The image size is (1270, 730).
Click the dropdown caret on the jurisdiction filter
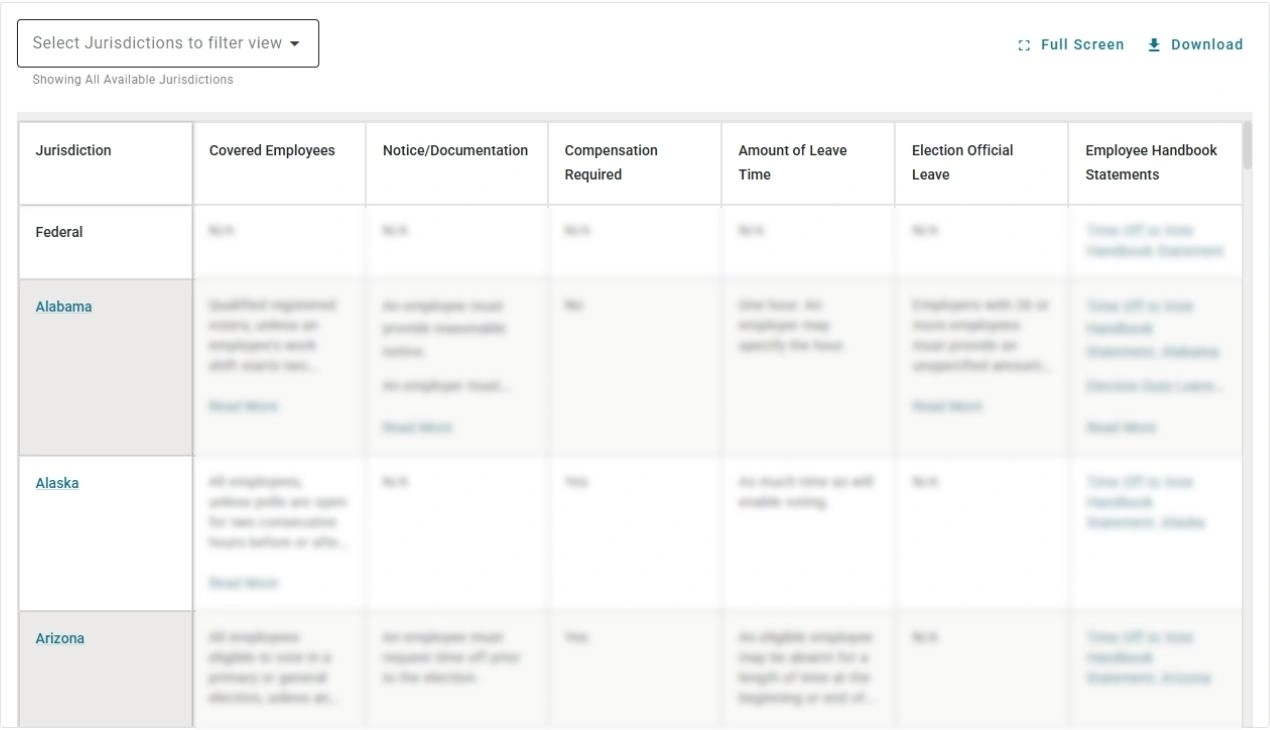tap(295, 43)
